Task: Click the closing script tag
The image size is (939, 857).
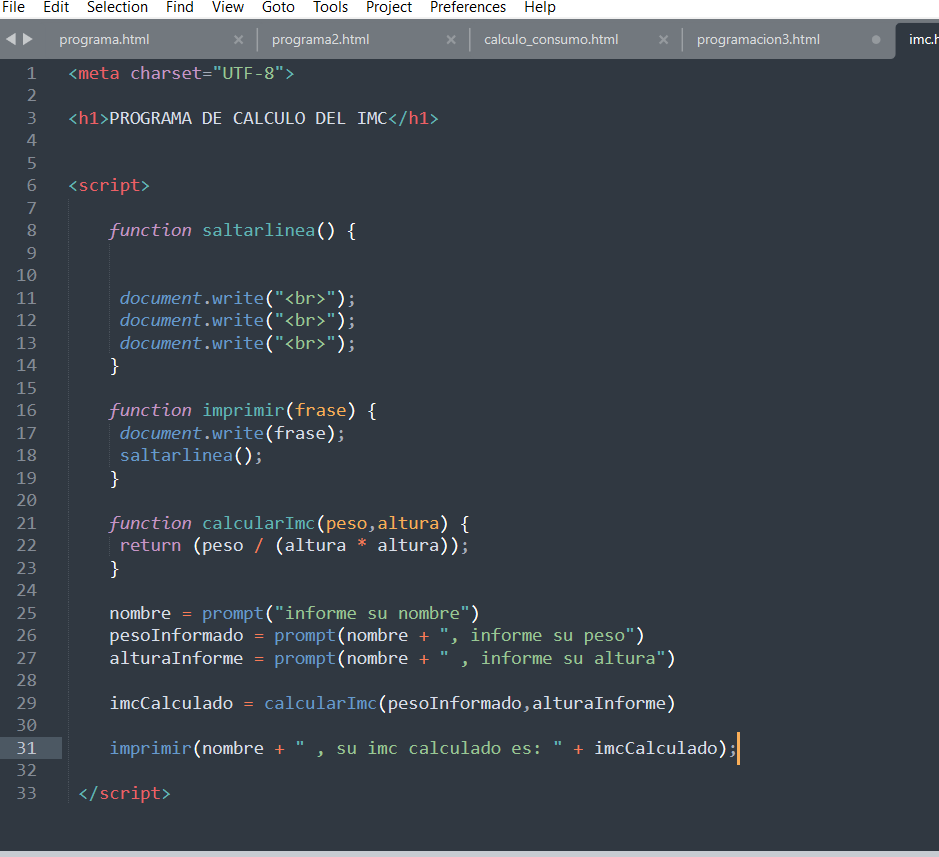Action: pos(125,793)
